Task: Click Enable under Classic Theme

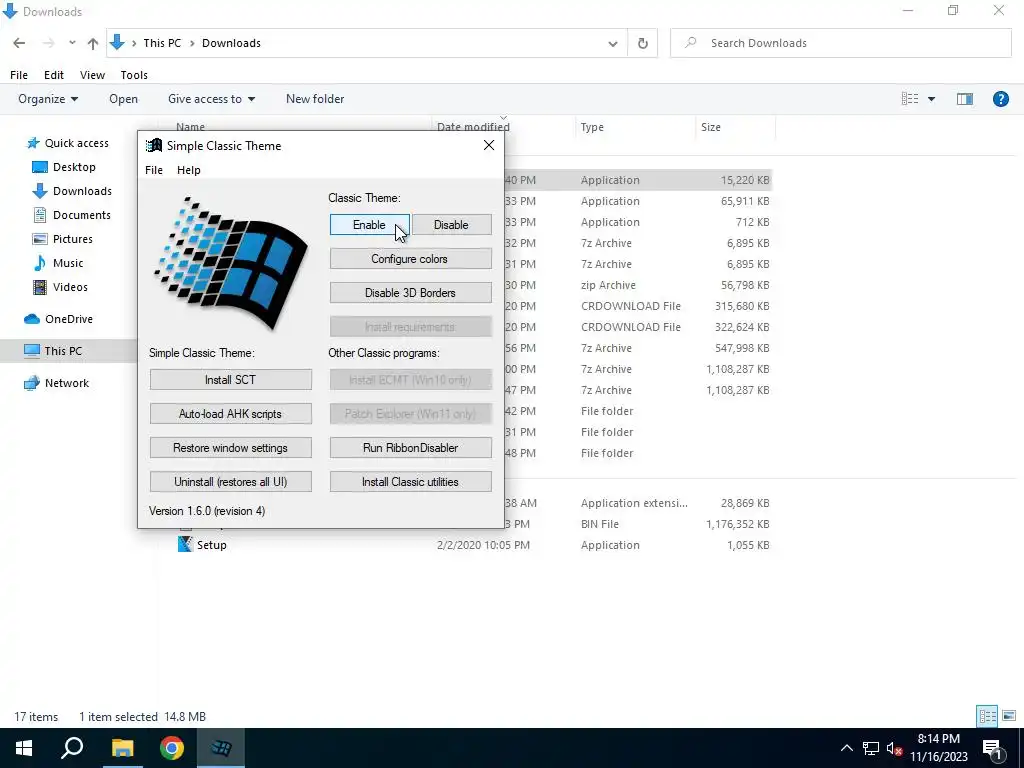Action: click(370, 225)
